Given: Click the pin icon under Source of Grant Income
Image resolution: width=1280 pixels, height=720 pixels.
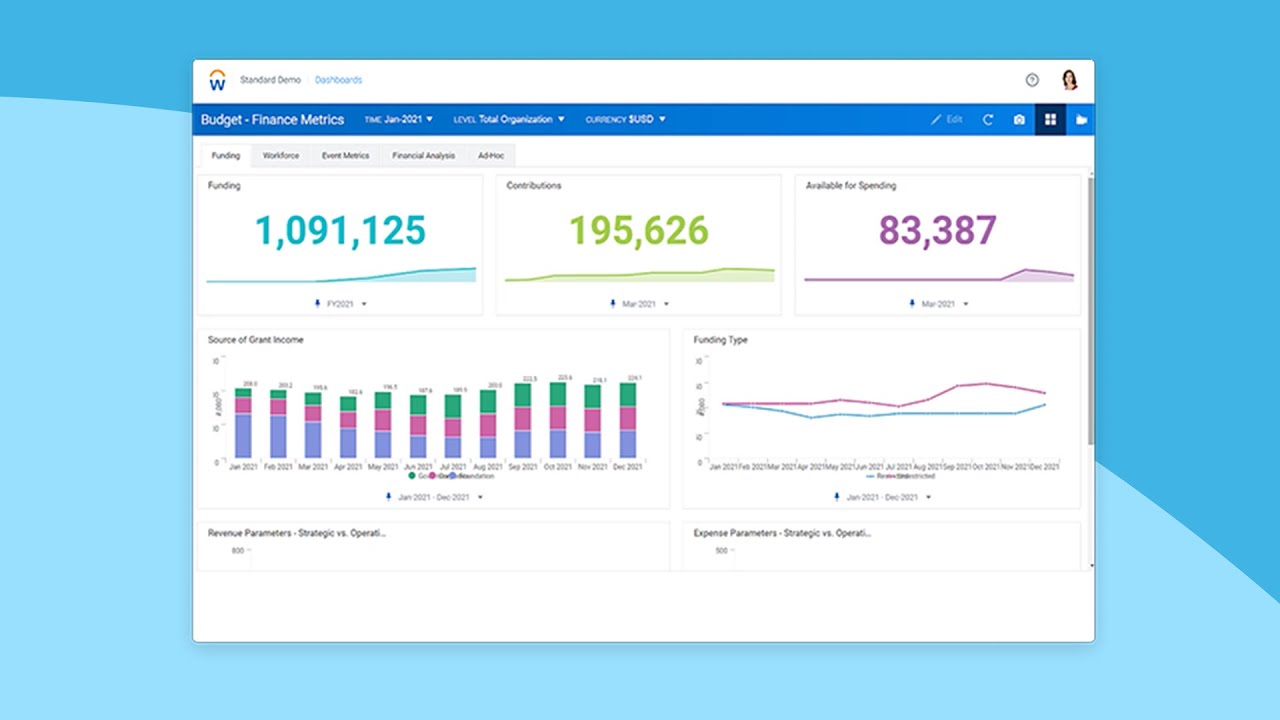Looking at the screenshot, I should 389,497.
